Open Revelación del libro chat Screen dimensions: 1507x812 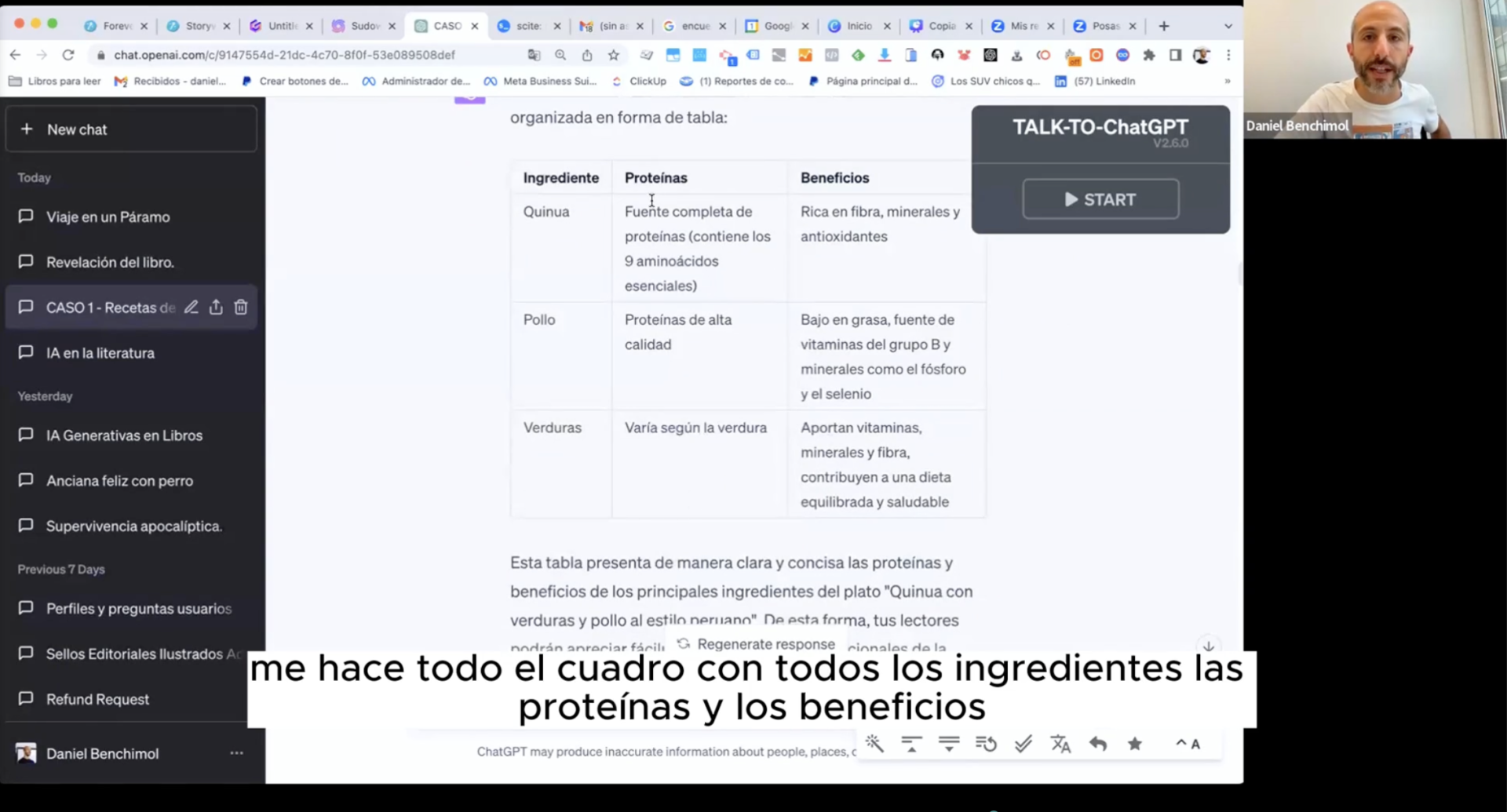coord(131,262)
